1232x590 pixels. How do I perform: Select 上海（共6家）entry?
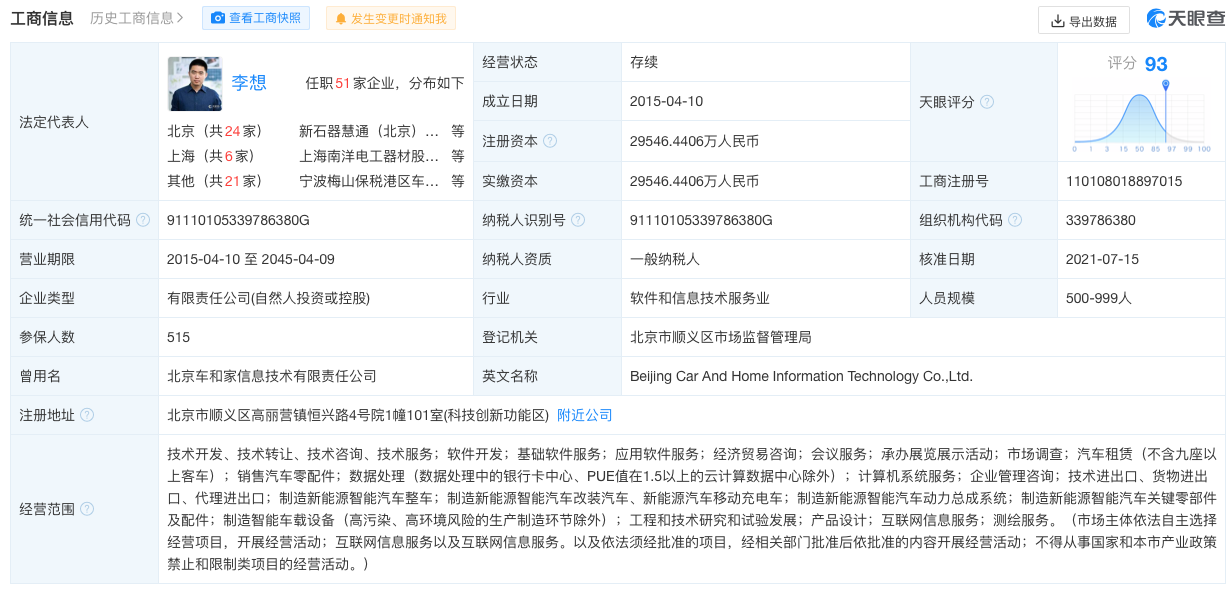coord(211,156)
